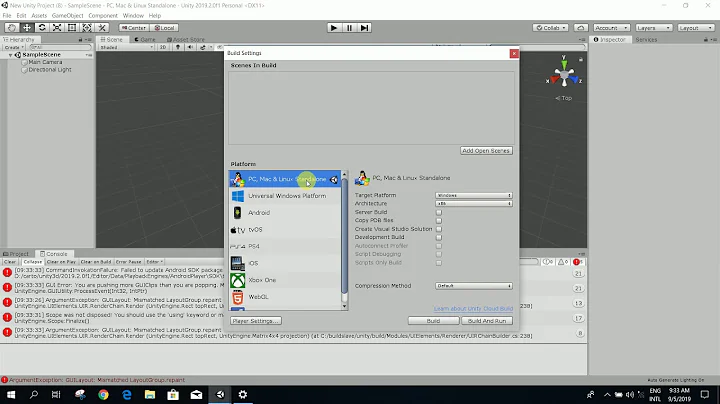The height and width of the screenshot is (404, 720).
Task: Toggle Error Pause in Console
Action: (129, 262)
